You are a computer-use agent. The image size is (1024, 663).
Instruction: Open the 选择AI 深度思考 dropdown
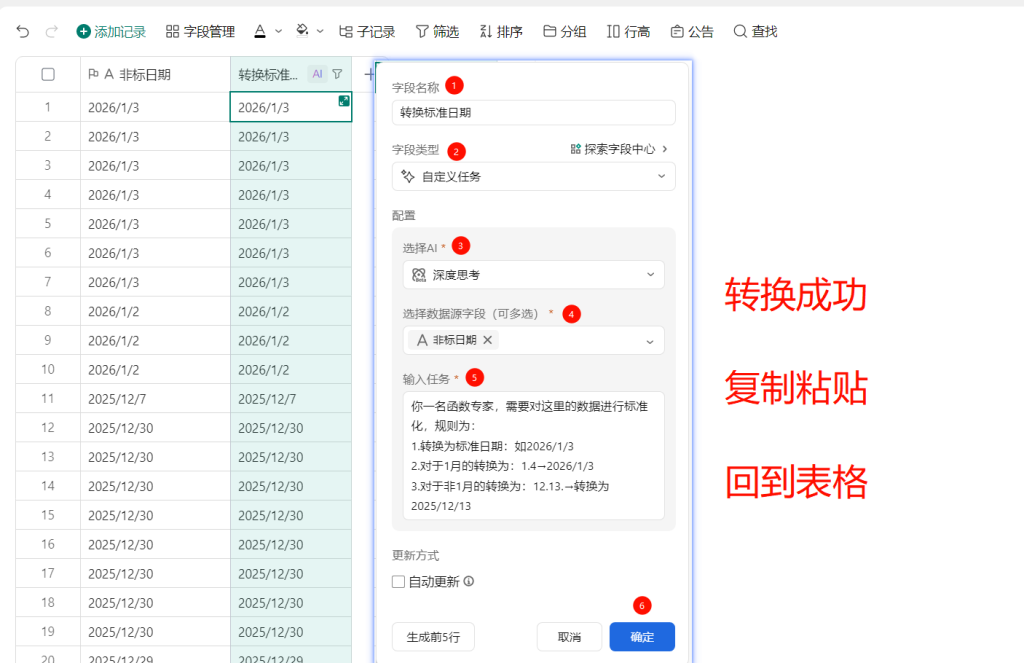[534, 275]
